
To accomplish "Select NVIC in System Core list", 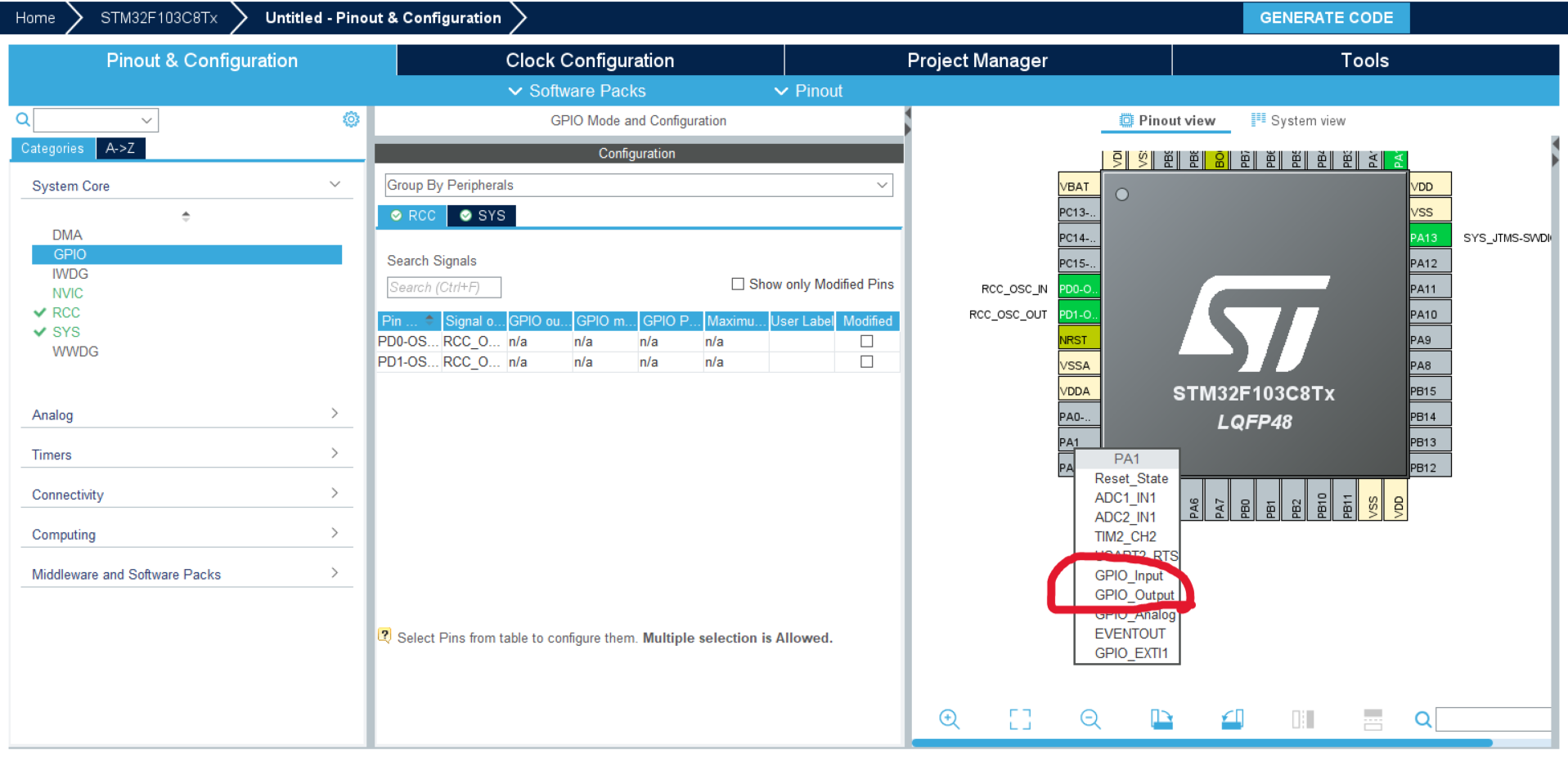I will pyautogui.click(x=67, y=293).
